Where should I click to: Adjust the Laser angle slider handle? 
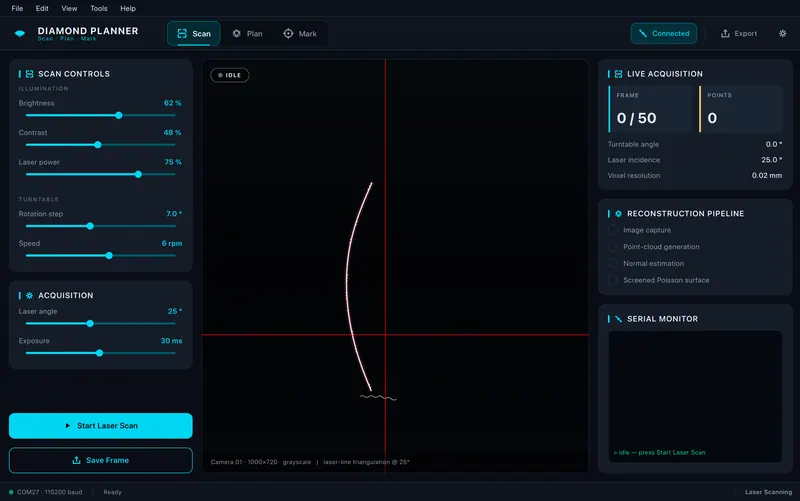(90, 323)
